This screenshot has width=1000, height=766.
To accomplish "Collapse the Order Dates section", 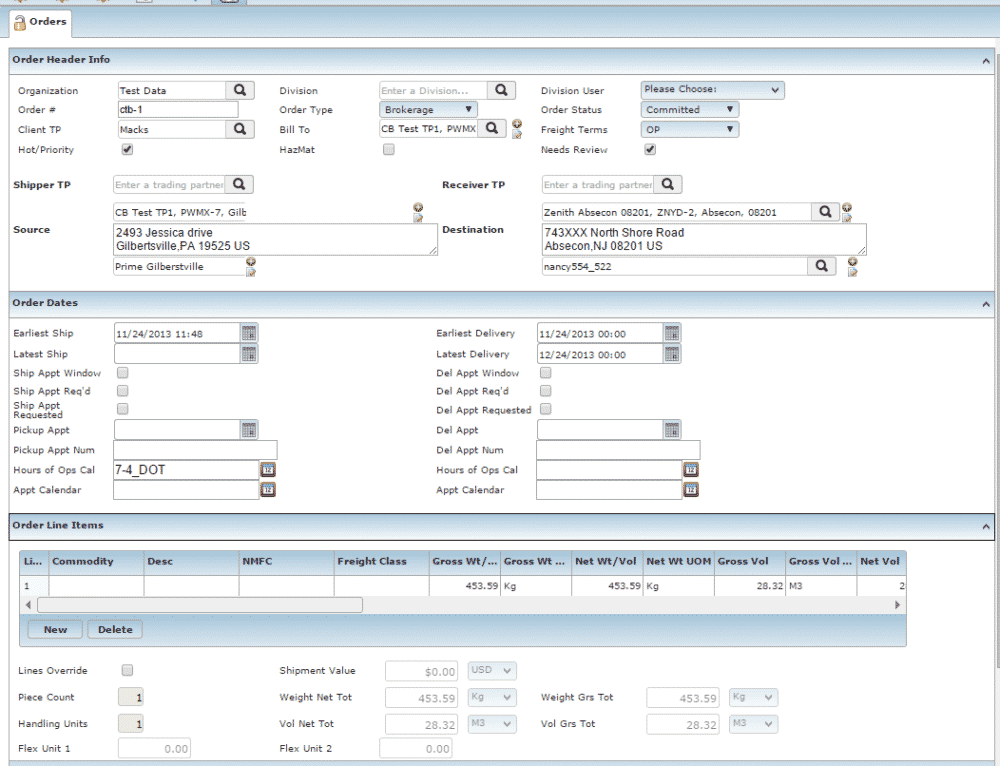I will (x=986, y=303).
